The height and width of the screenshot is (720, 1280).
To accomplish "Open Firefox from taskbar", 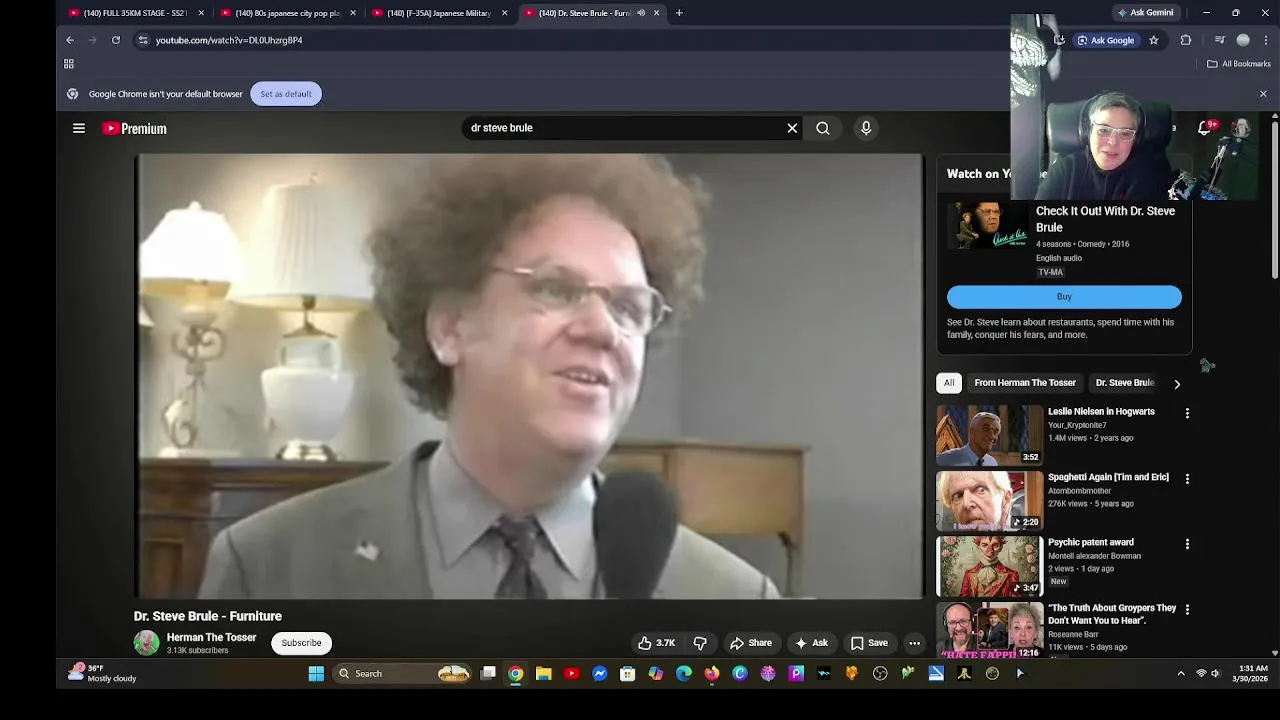I will pos(712,673).
